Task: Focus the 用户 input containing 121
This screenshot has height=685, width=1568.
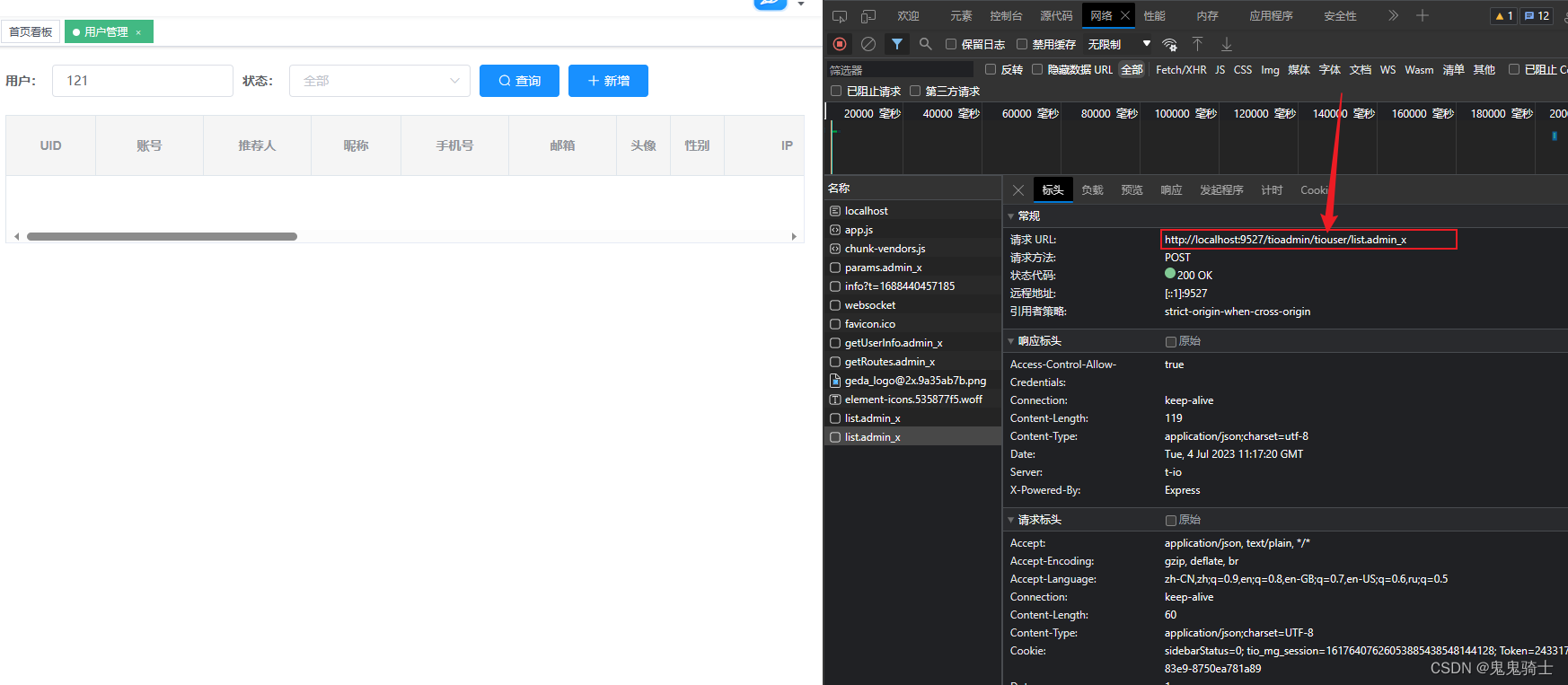Action: coord(143,81)
